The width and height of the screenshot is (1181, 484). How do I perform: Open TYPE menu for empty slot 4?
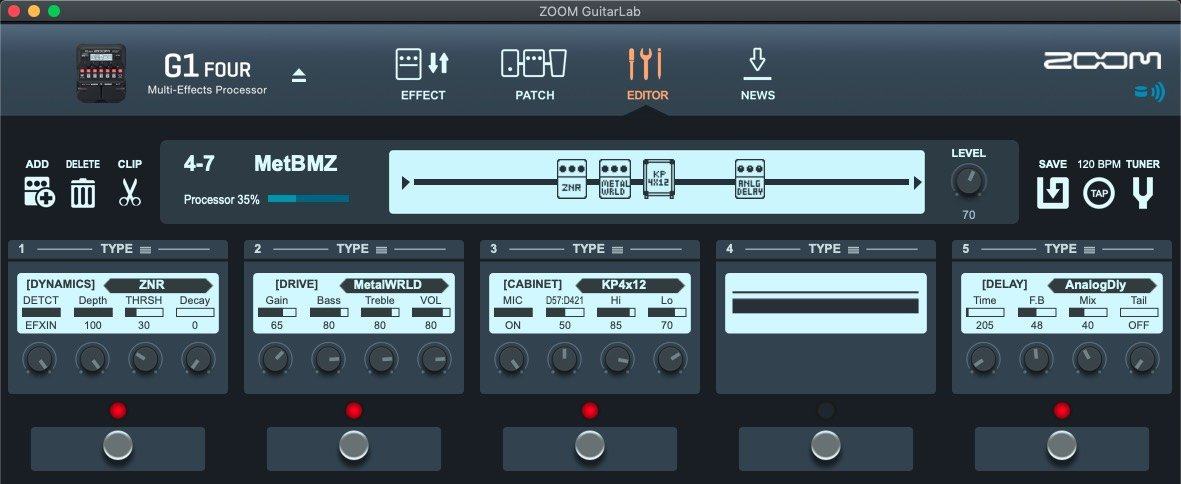[x=832, y=249]
